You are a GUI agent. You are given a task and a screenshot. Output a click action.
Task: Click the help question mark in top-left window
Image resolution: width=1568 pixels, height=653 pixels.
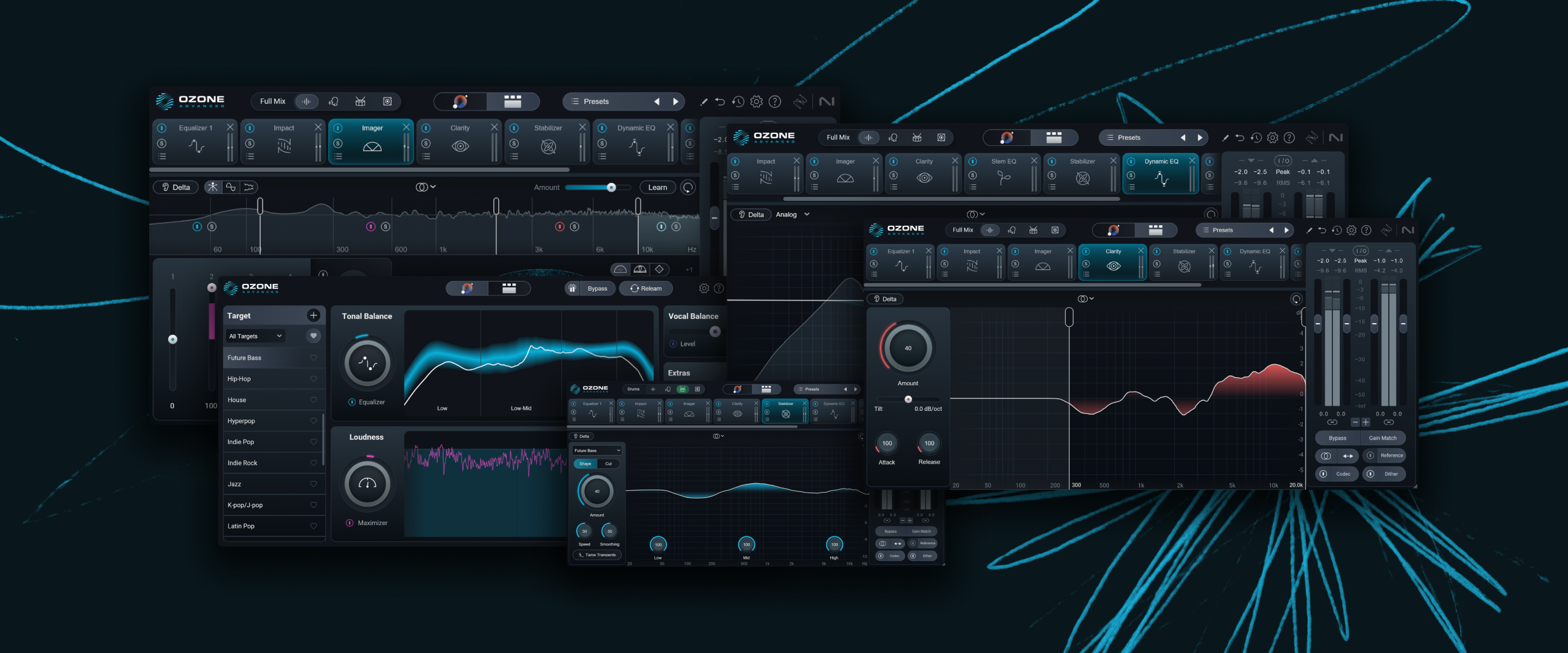[774, 102]
